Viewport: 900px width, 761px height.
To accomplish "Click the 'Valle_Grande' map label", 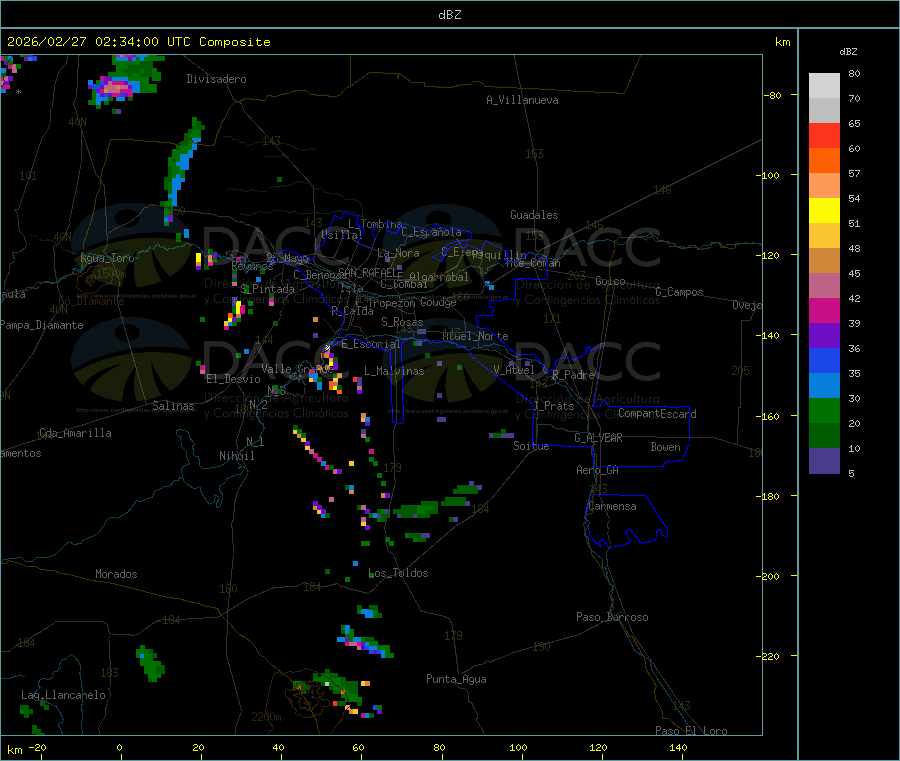I will (297, 368).
